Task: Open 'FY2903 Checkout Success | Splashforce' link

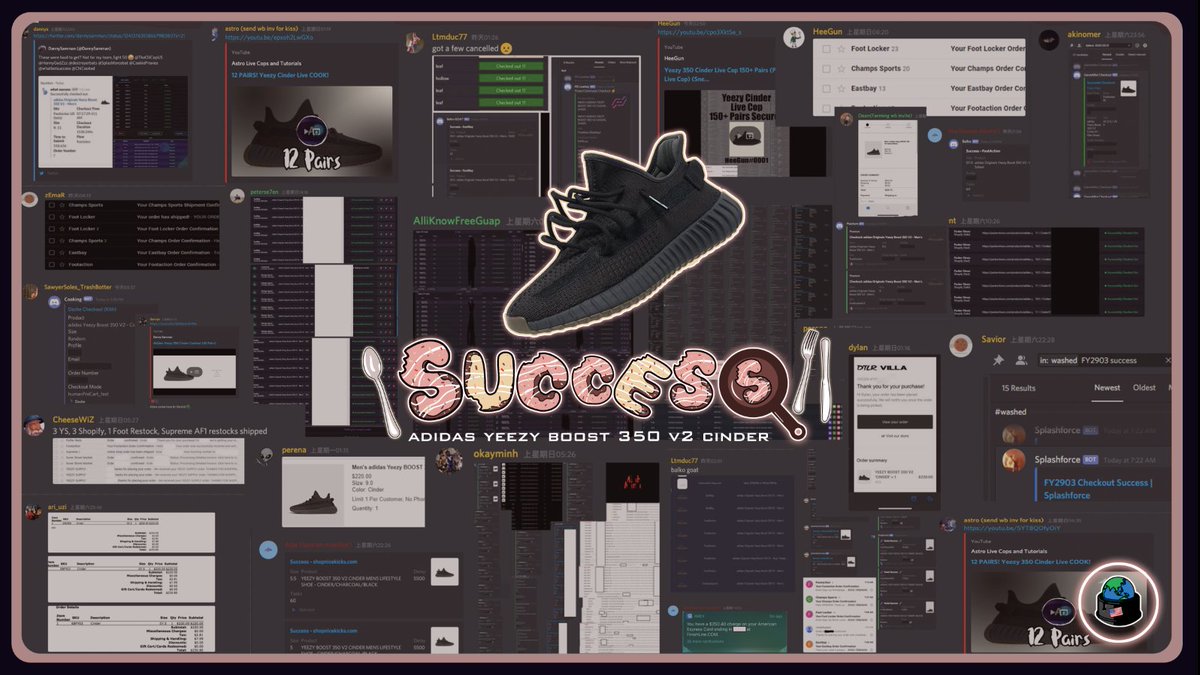Action: point(1098,489)
